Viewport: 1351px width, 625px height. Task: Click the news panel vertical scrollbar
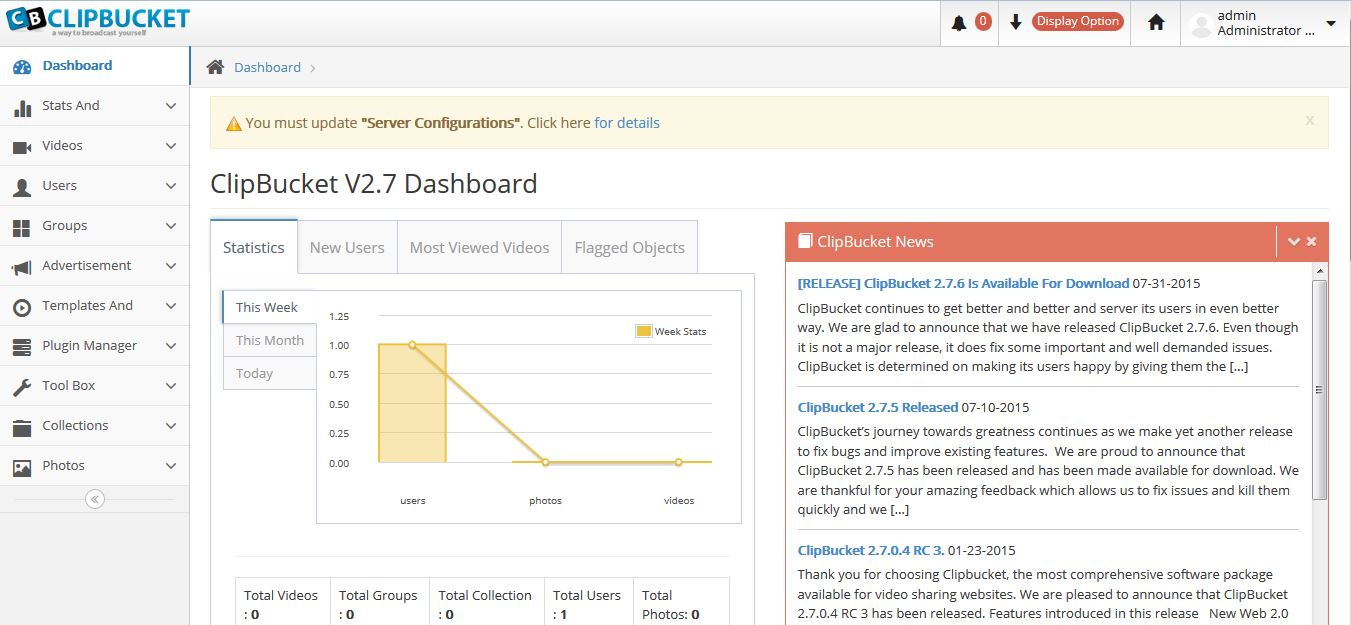click(1319, 390)
